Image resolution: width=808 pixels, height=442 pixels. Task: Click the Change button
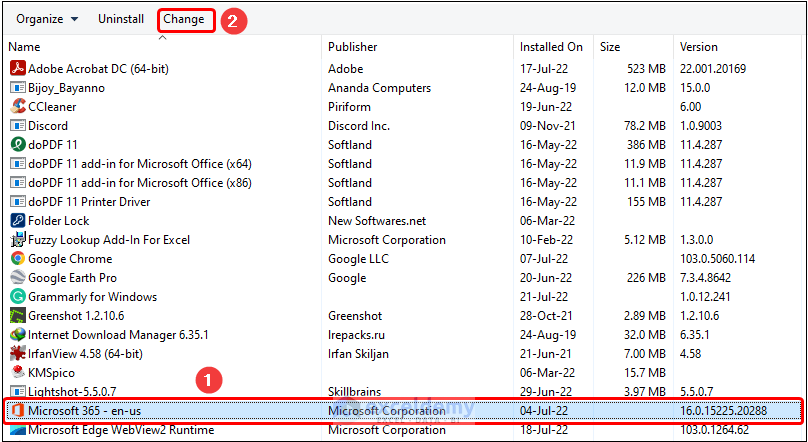184,20
